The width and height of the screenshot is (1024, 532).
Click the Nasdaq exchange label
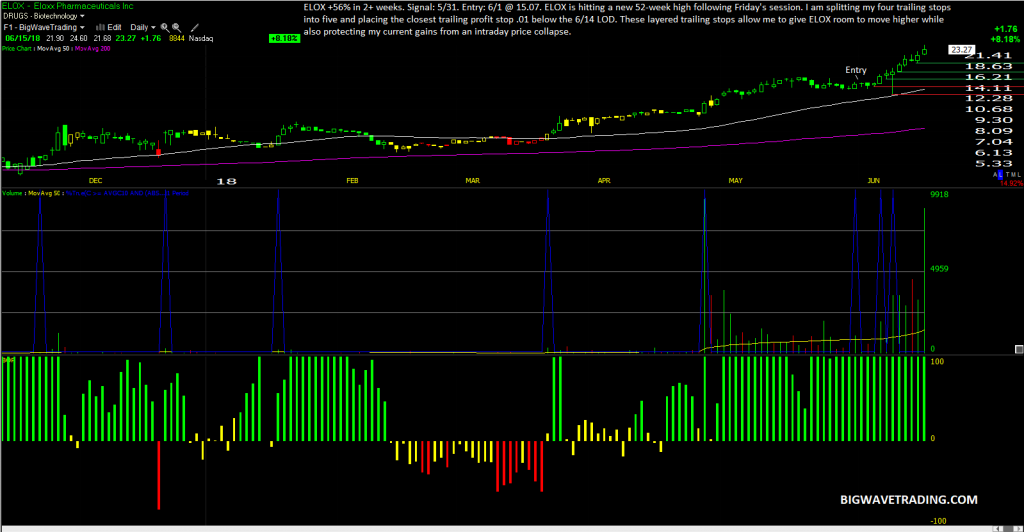tap(200, 39)
